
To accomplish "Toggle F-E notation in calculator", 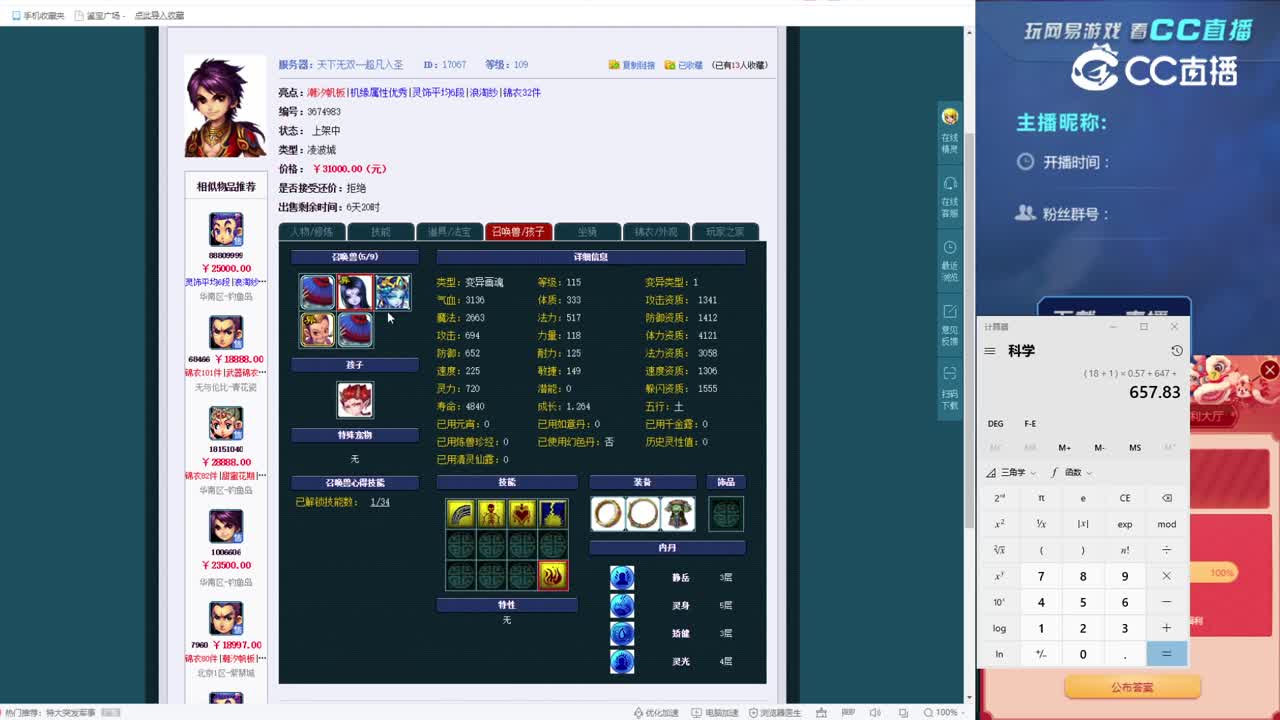I will 1030,424.
